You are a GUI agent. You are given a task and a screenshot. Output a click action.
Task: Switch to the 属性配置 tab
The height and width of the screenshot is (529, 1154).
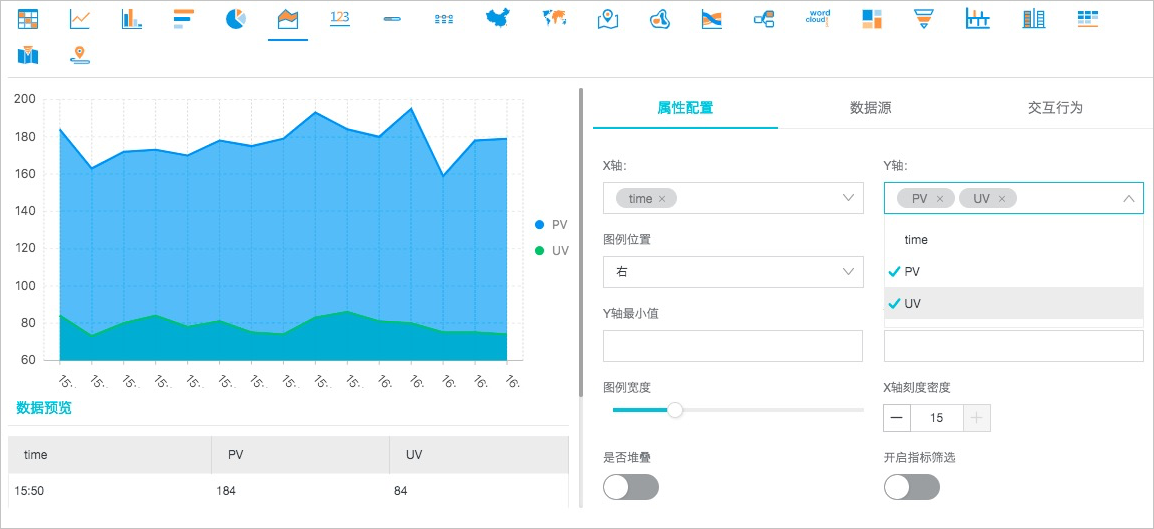pos(685,107)
